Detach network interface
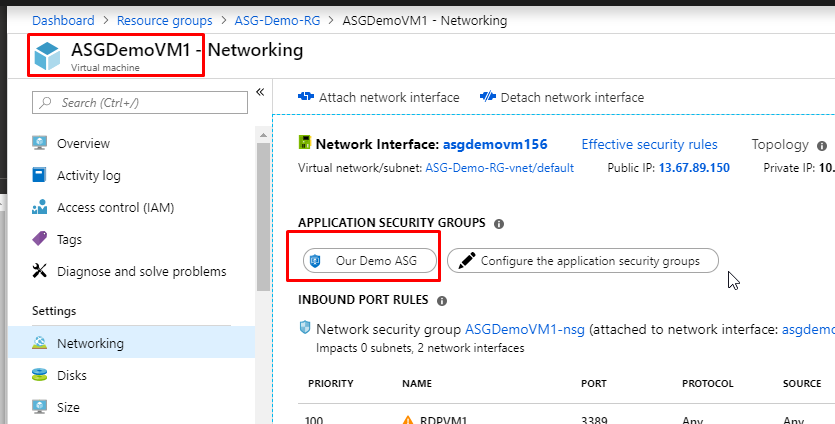 562,97
